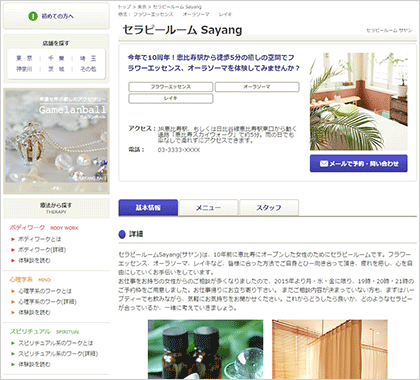Open the Gamelanball accessory banner
This screenshot has width=420, height=380.
coord(56,141)
